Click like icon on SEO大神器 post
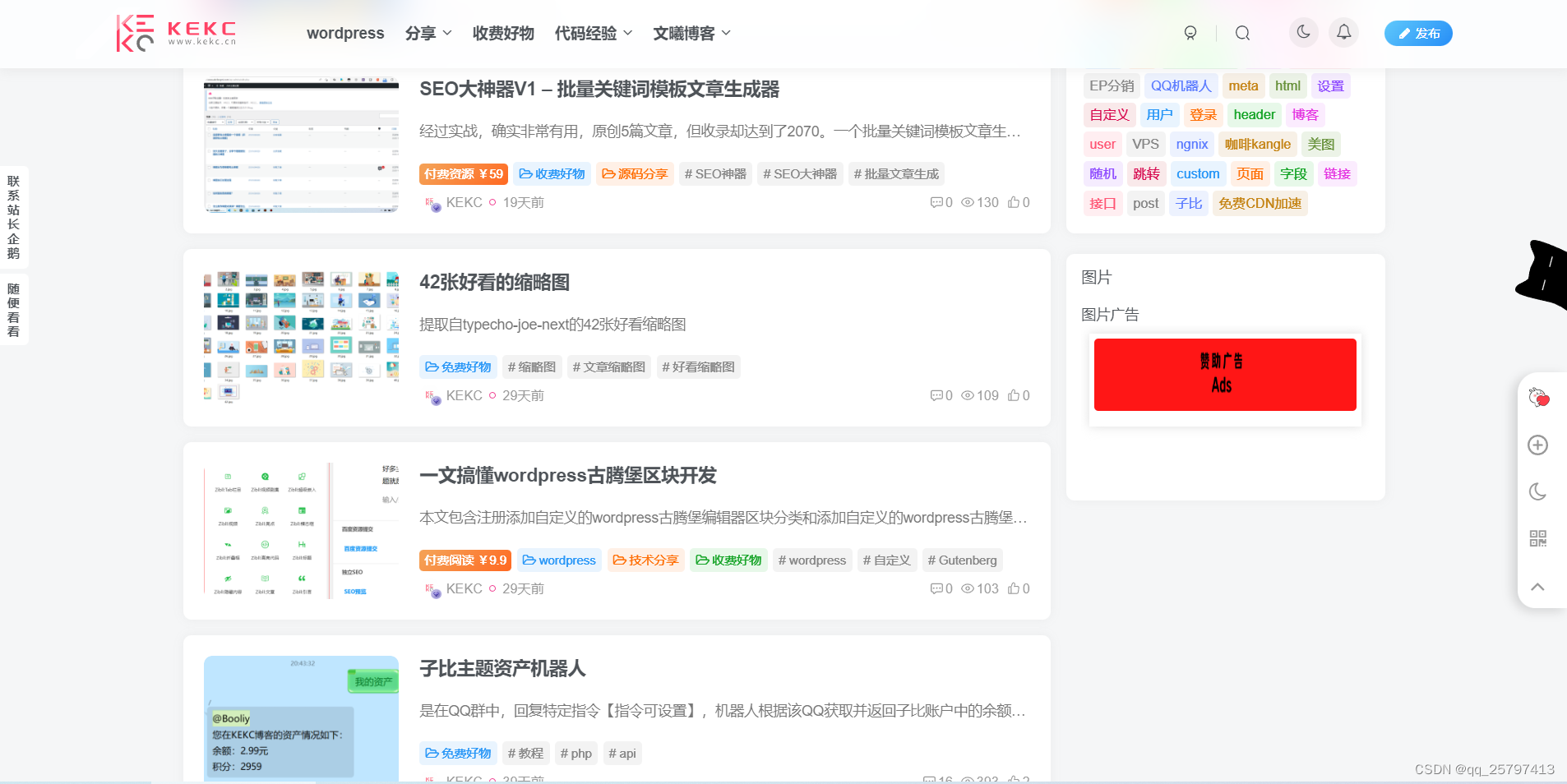This screenshot has height=784, width=1567. [x=1014, y=202]
